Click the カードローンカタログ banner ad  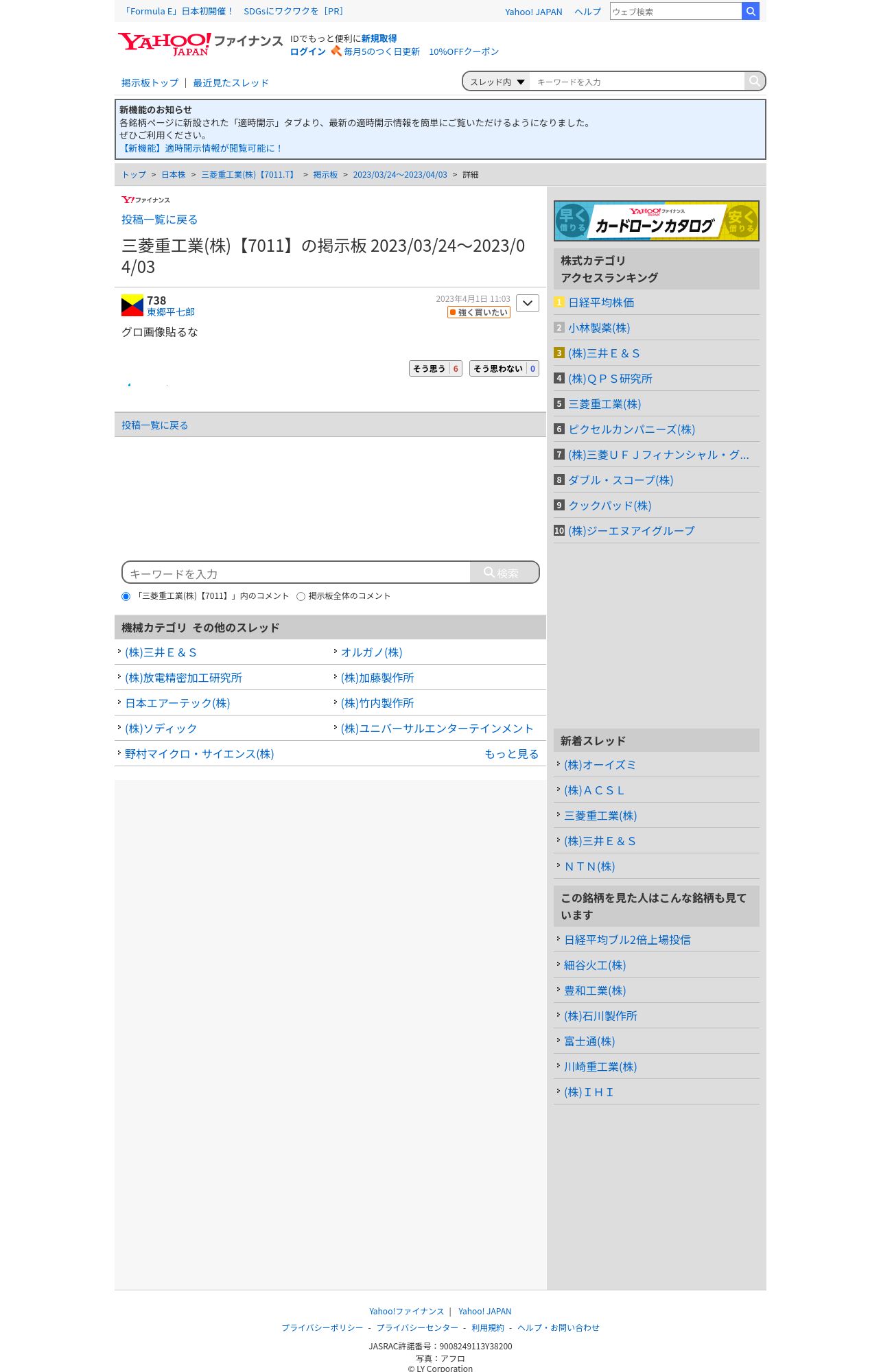click(656, 221)
